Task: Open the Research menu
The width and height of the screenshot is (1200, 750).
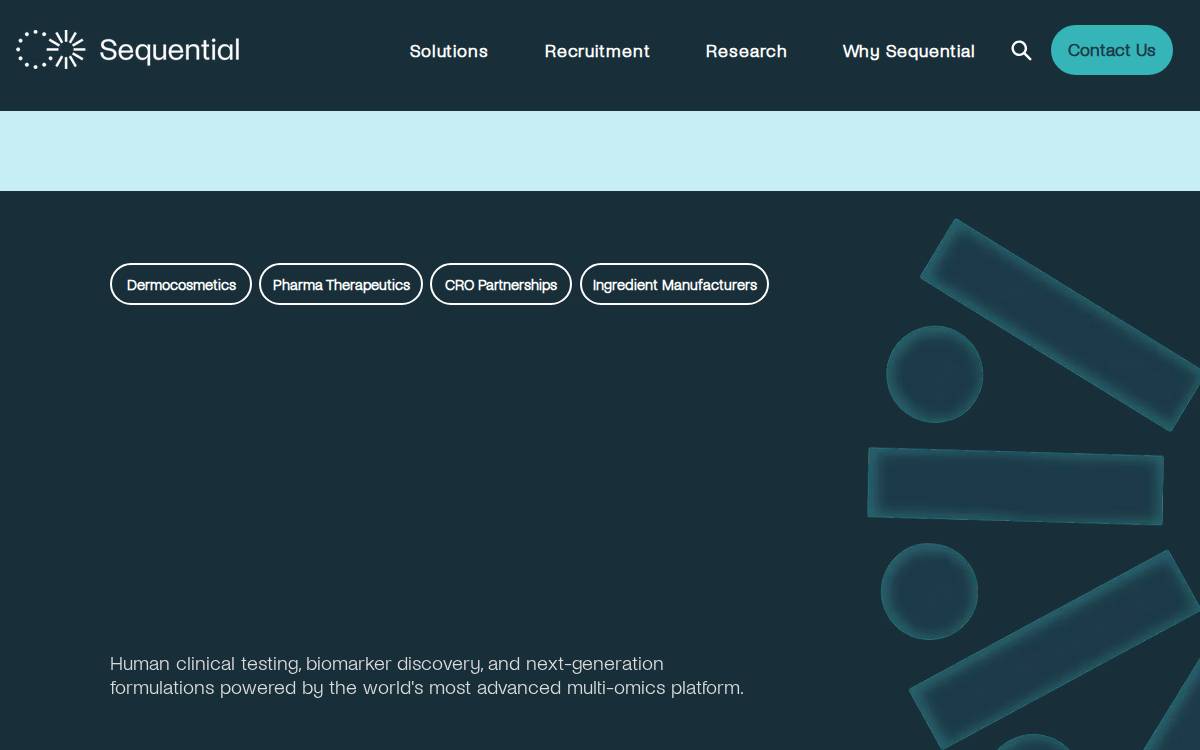Action: [746, 51]
